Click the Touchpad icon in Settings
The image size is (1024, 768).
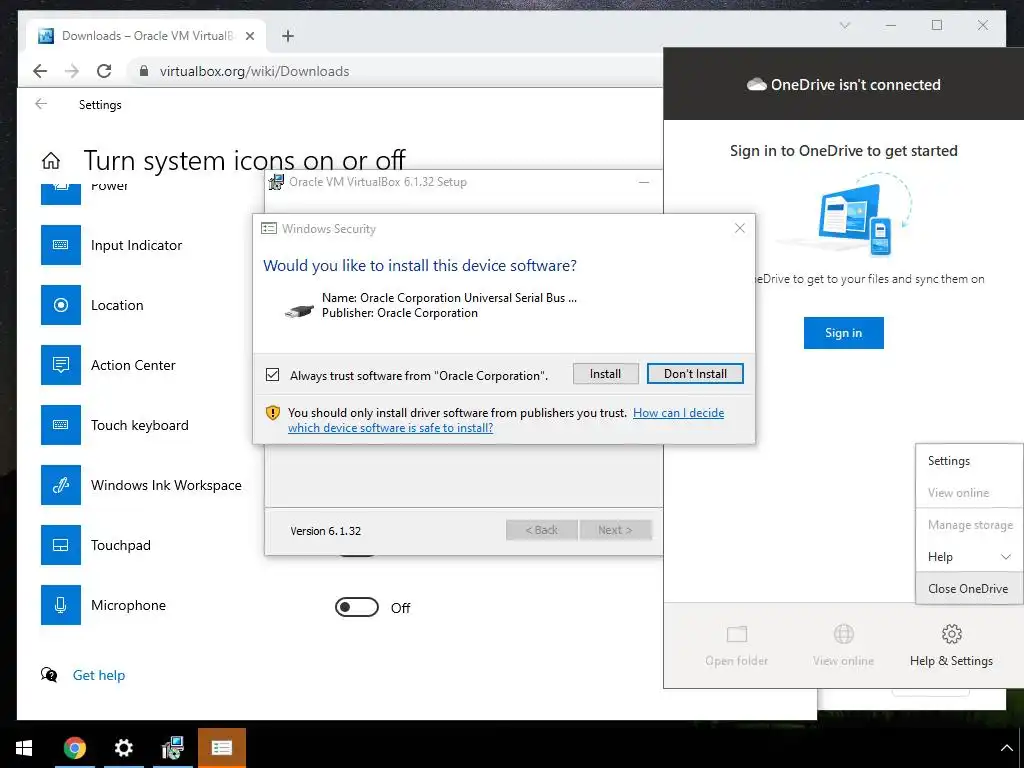pyautogui.click(x=61, y=545)
